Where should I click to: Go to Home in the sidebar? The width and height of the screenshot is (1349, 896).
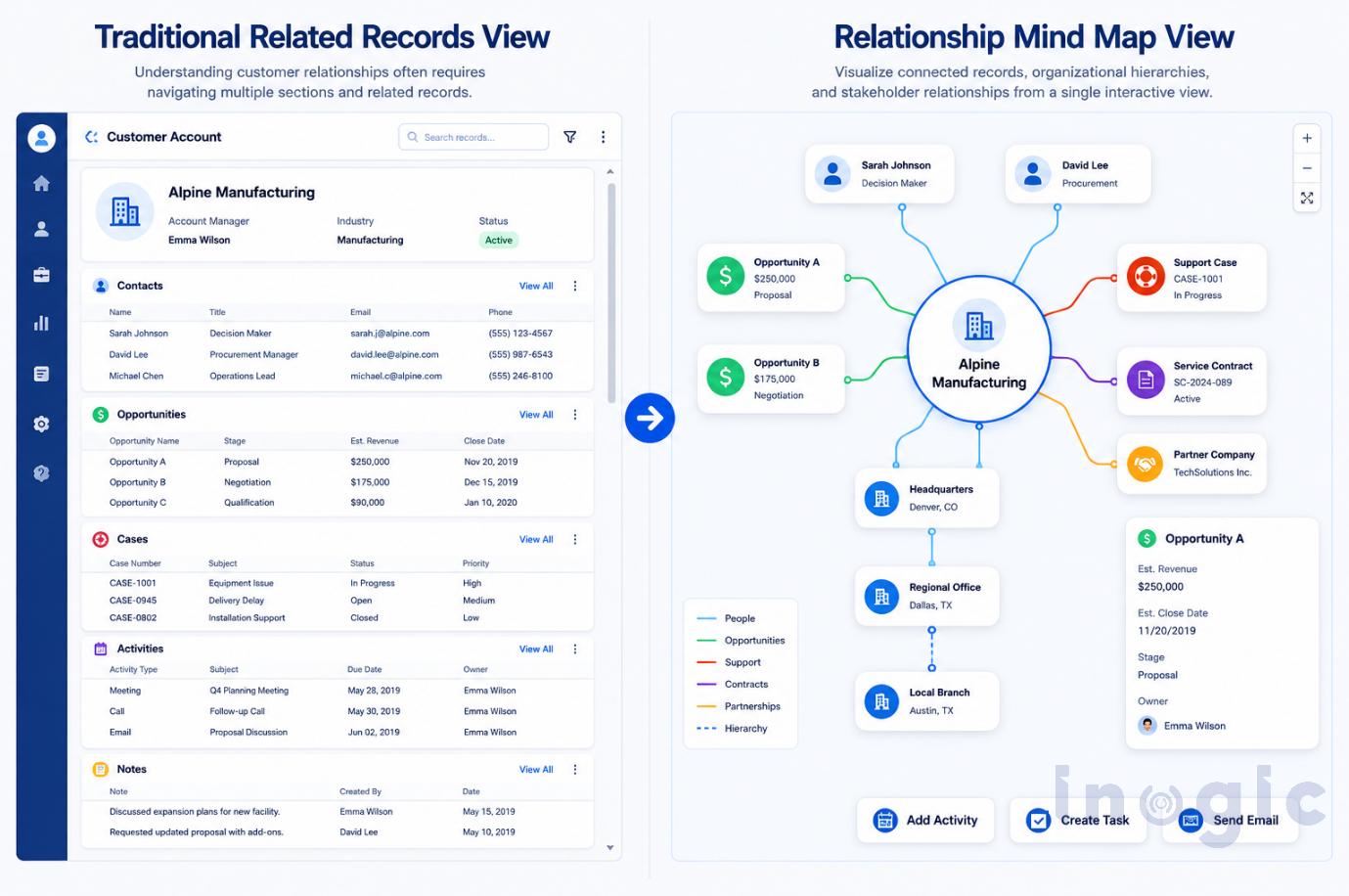point(41,183)
